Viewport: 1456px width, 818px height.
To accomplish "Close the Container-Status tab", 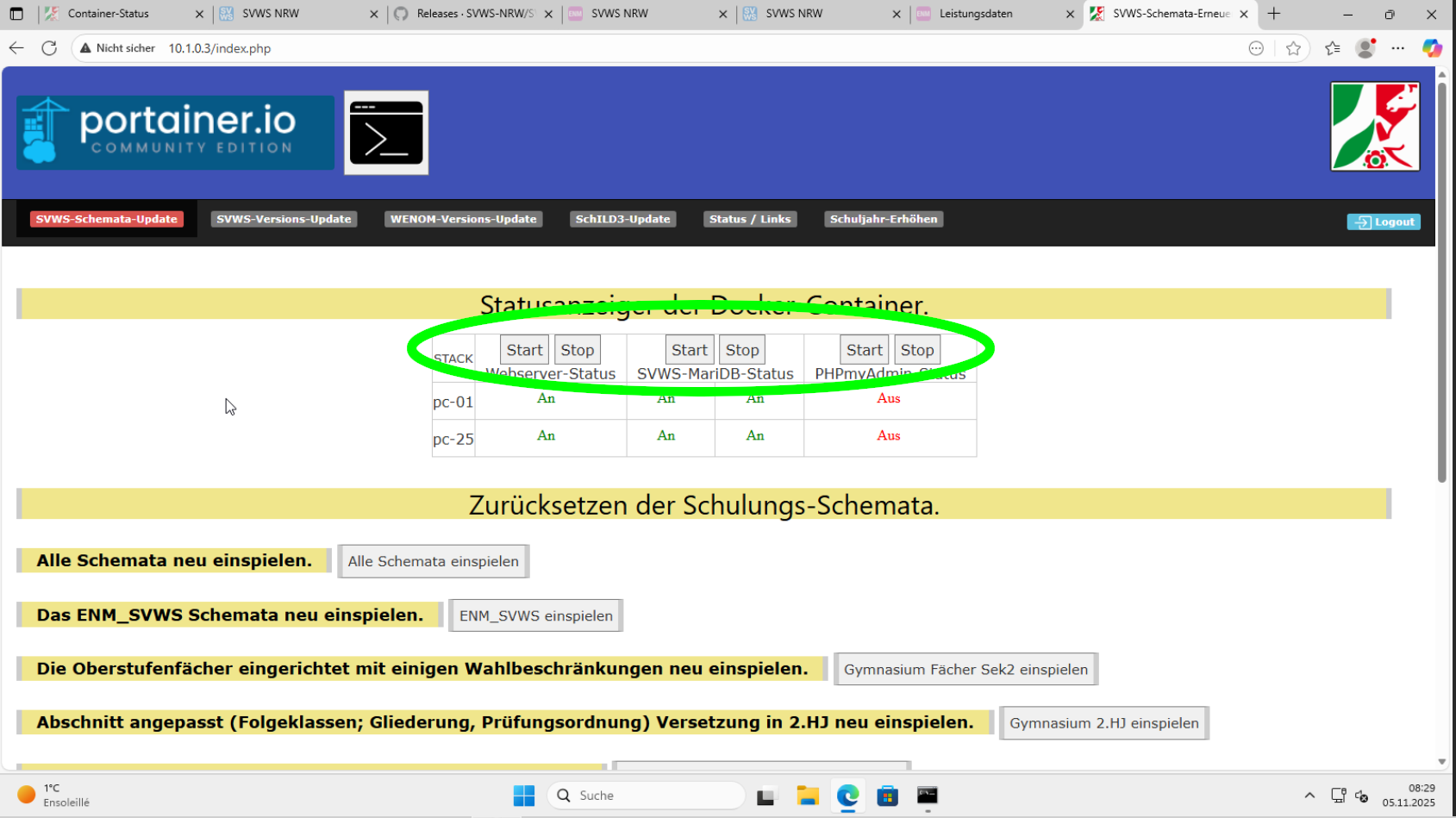I will click(x=200, y=14).
